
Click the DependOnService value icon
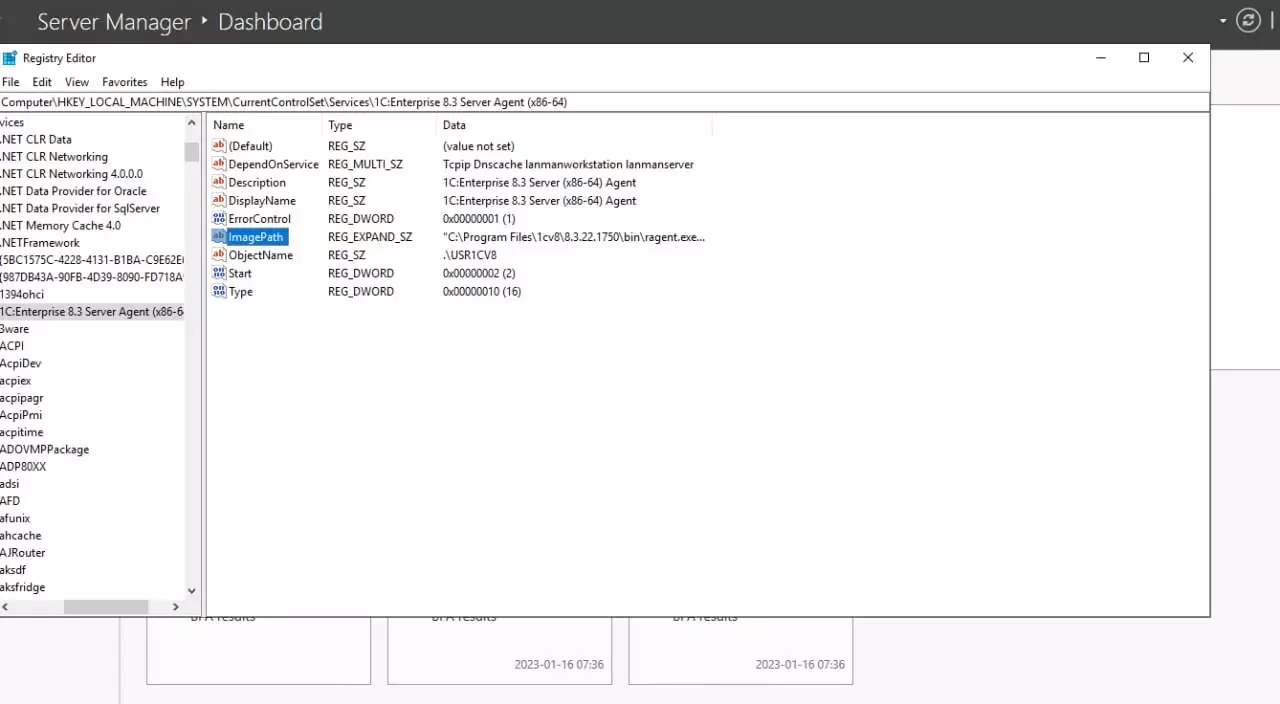coord(219,164)
